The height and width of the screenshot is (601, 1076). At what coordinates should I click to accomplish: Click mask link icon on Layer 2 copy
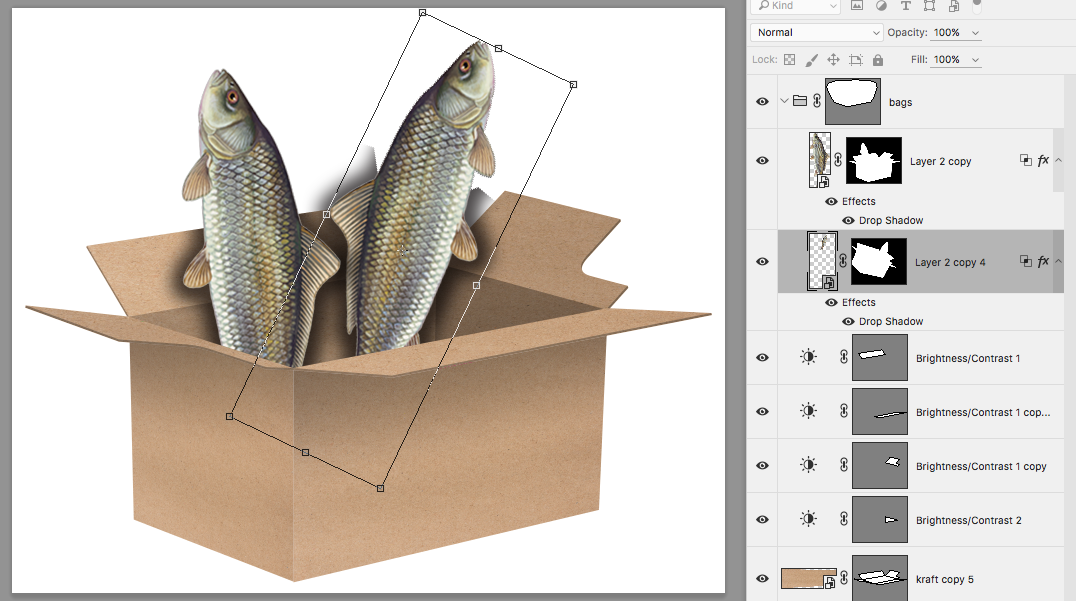[x=838, y=160]
